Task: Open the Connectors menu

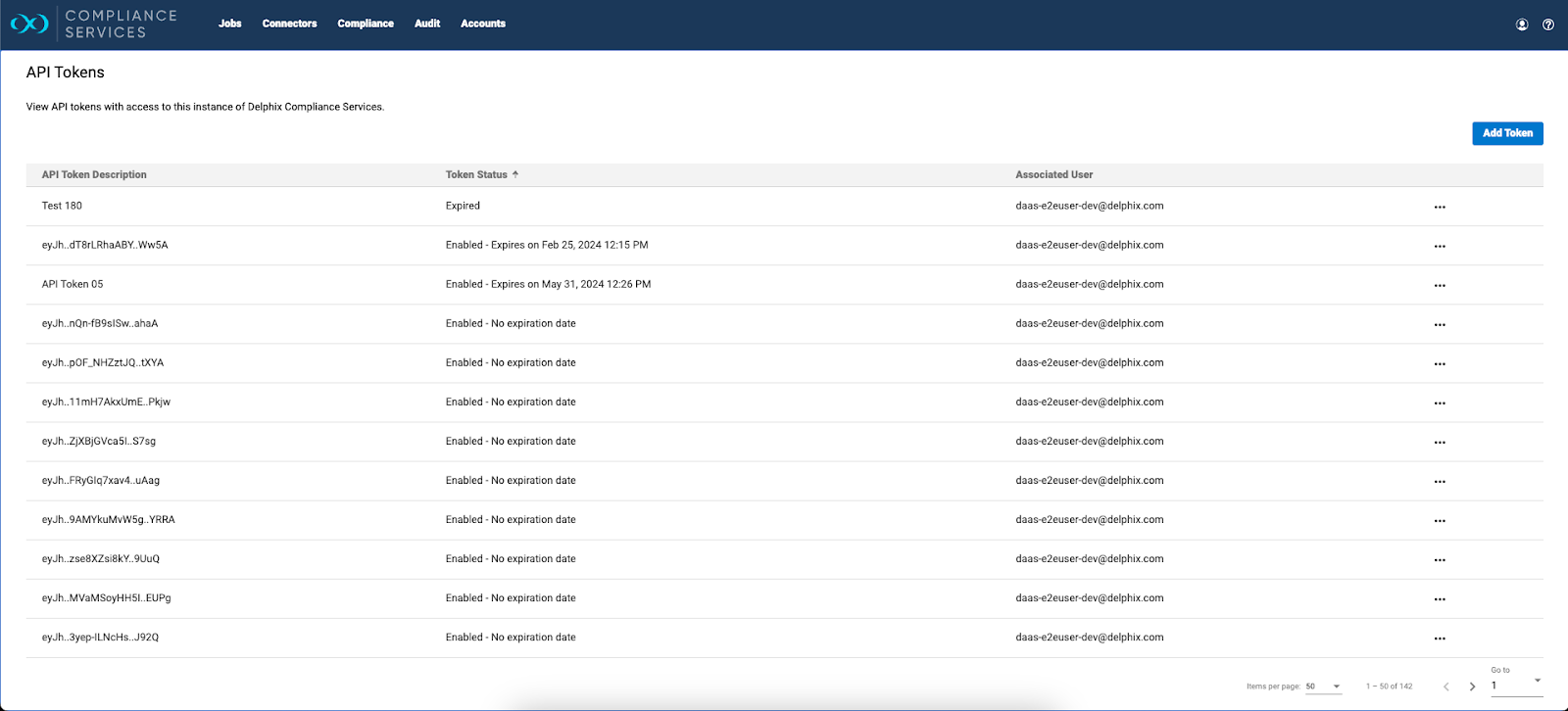Action: coord(289,24)
